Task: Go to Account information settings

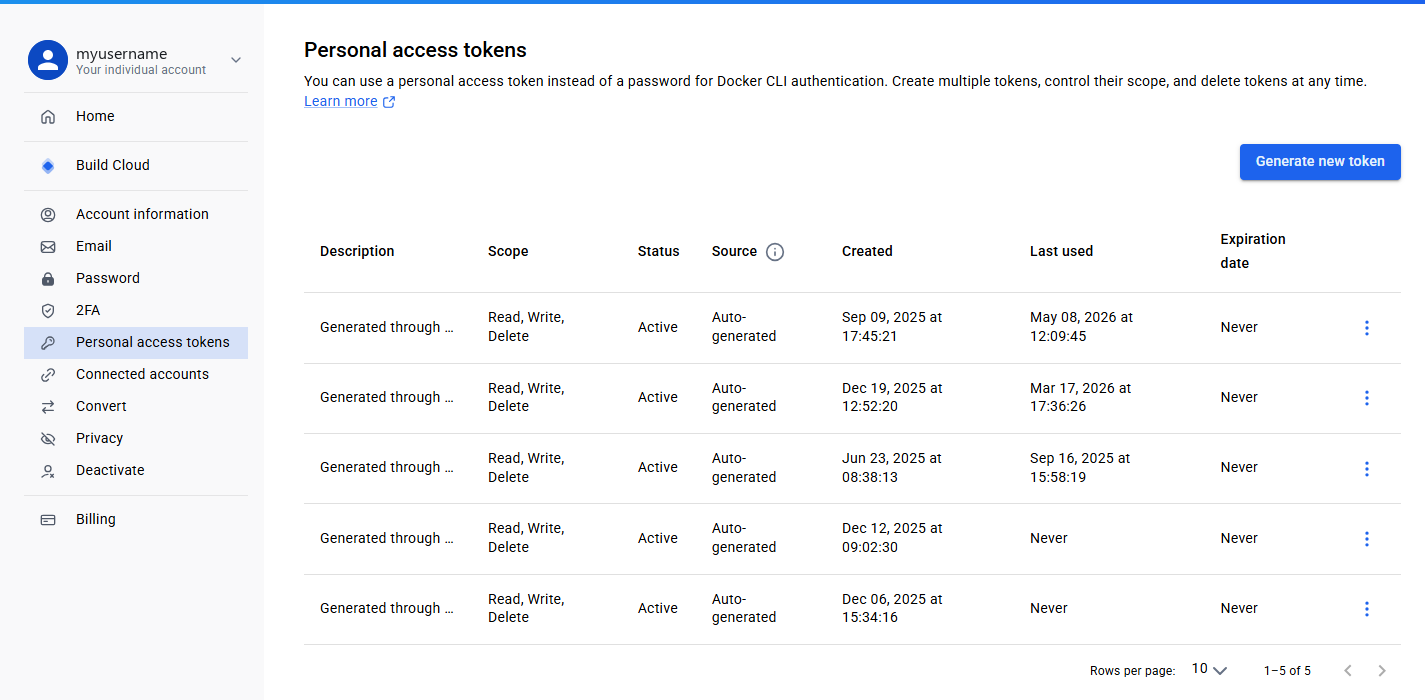Action: [x=136, y=215]
